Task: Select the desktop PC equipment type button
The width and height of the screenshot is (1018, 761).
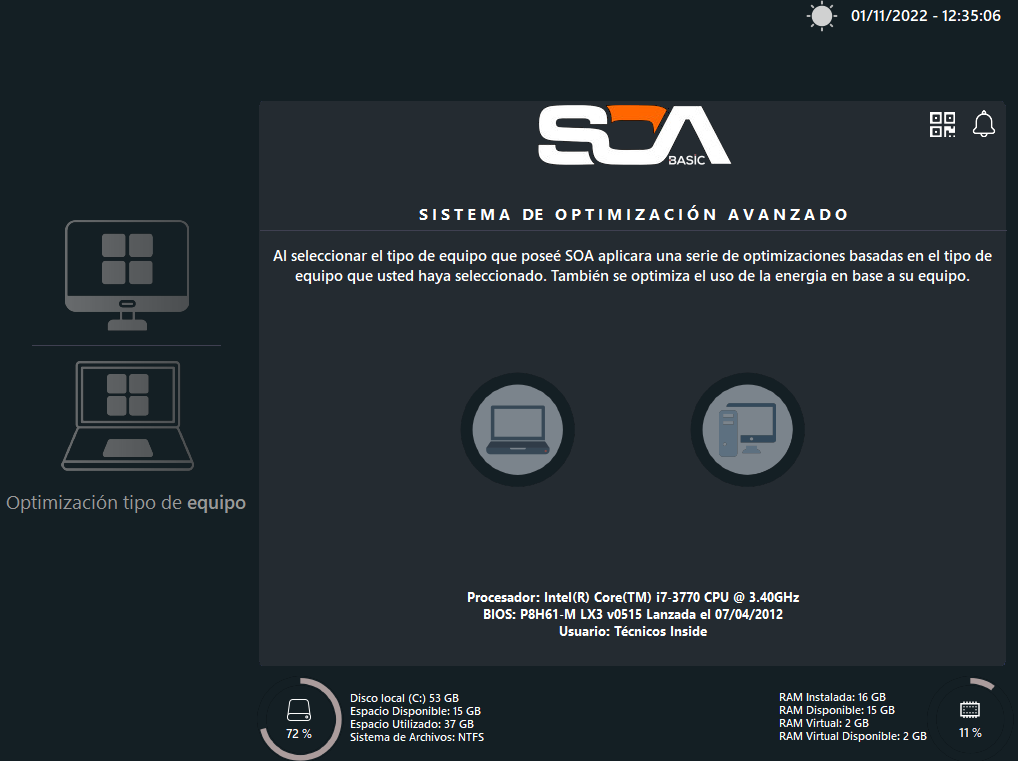Action: pos(747,429)
